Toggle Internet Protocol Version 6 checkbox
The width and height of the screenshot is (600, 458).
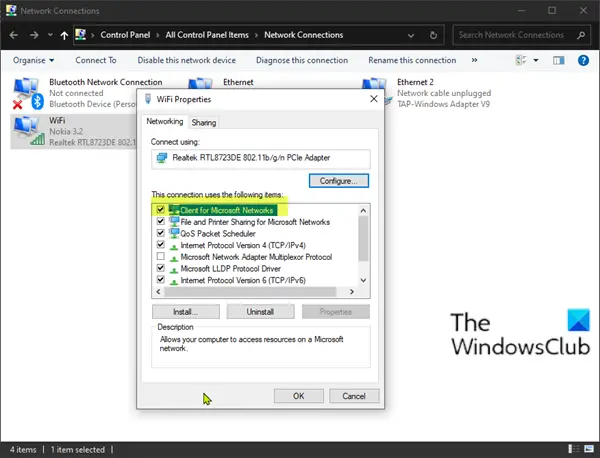coord(160,279)
